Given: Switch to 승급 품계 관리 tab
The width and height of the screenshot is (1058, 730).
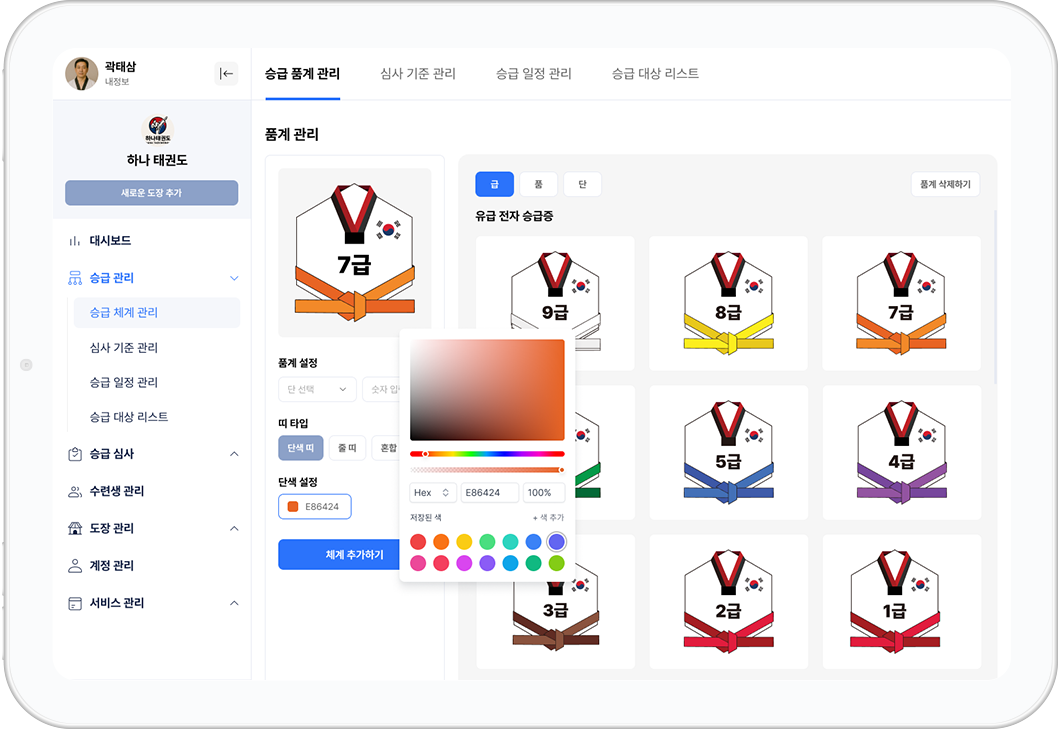Looking at the screenshot, I should [x=302, y=74].
